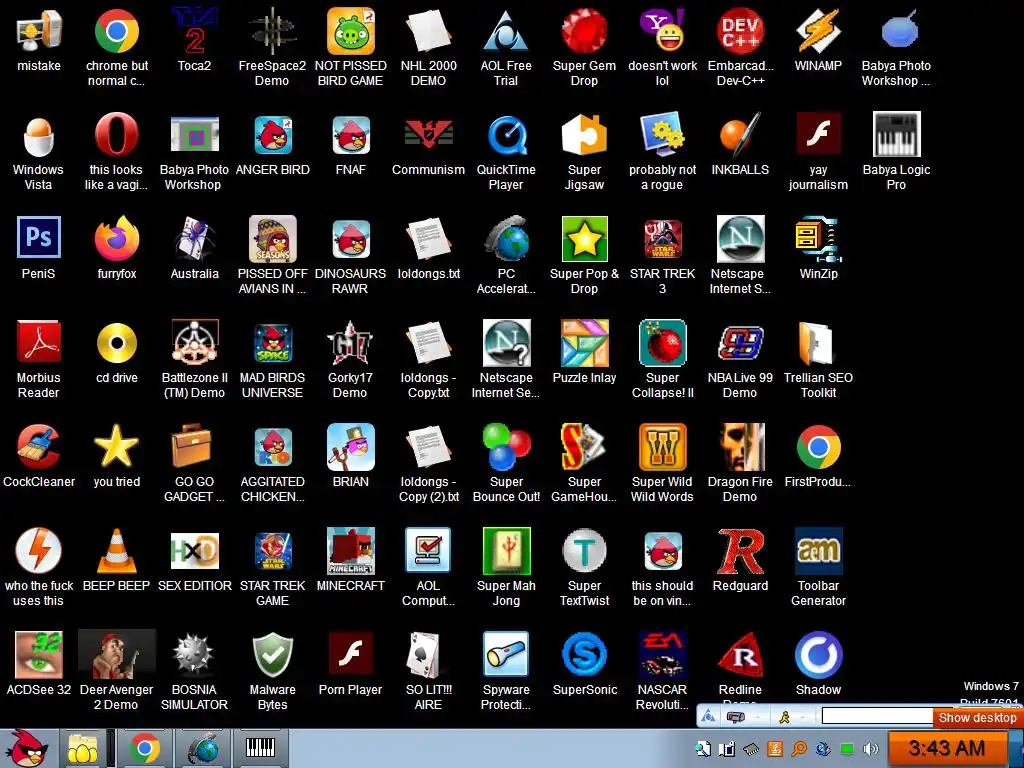Image resolution: width=1024 pixels, height=768 pixels.
Task: Open the Super Pop & Drop icon
Action: pos(584,239)
